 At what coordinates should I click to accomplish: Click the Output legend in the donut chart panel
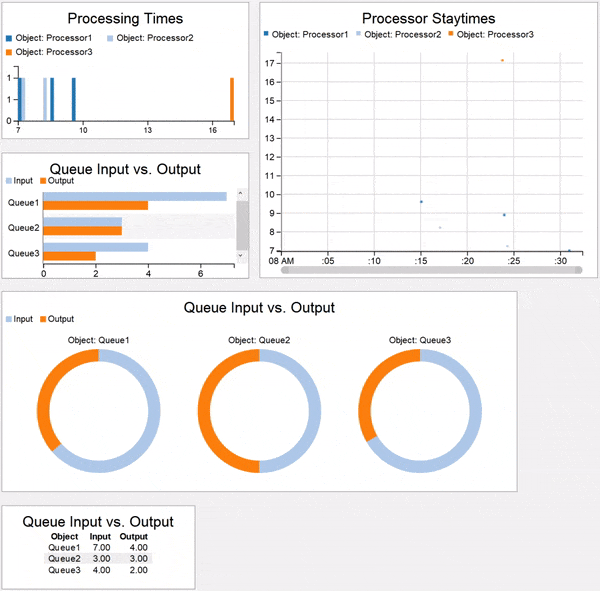[60, 319]
